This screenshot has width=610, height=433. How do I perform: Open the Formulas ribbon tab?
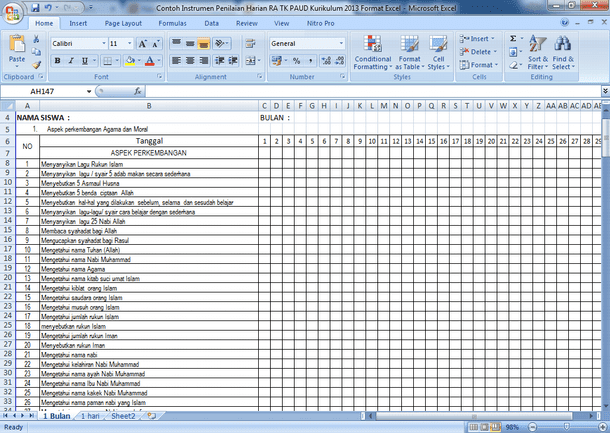(172, 23)
